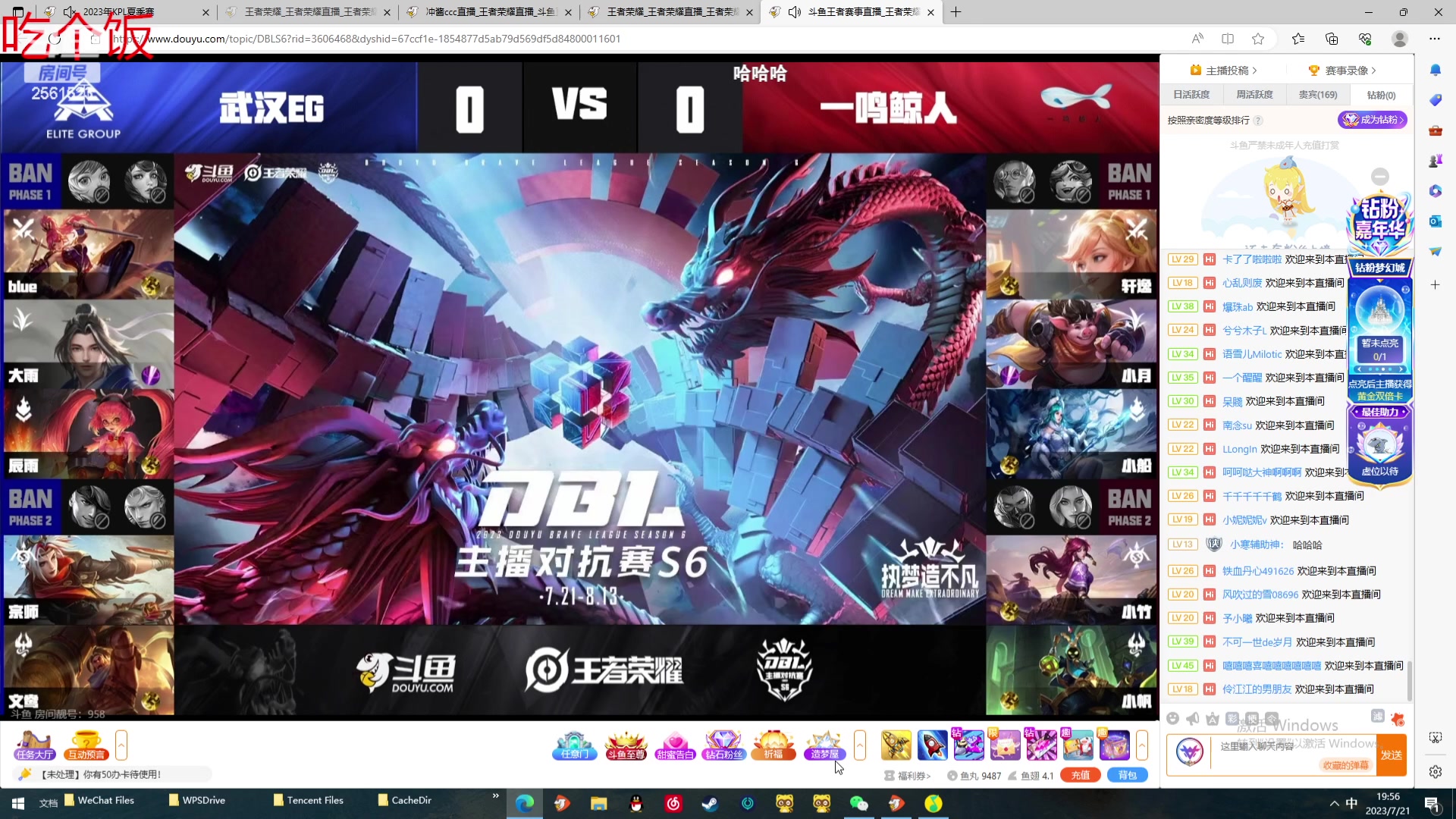
Task: Open the 互动预言 trophy icon
Action: coord(86,745)
